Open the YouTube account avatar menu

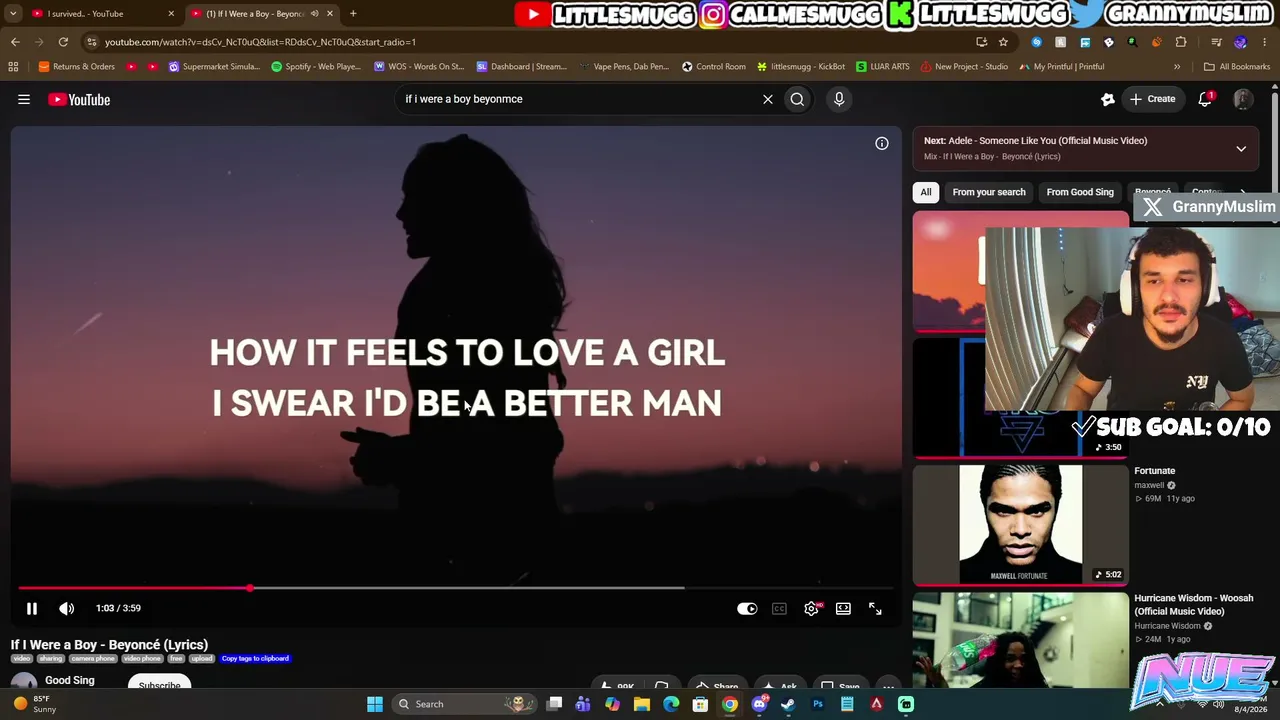point(1243,99)
